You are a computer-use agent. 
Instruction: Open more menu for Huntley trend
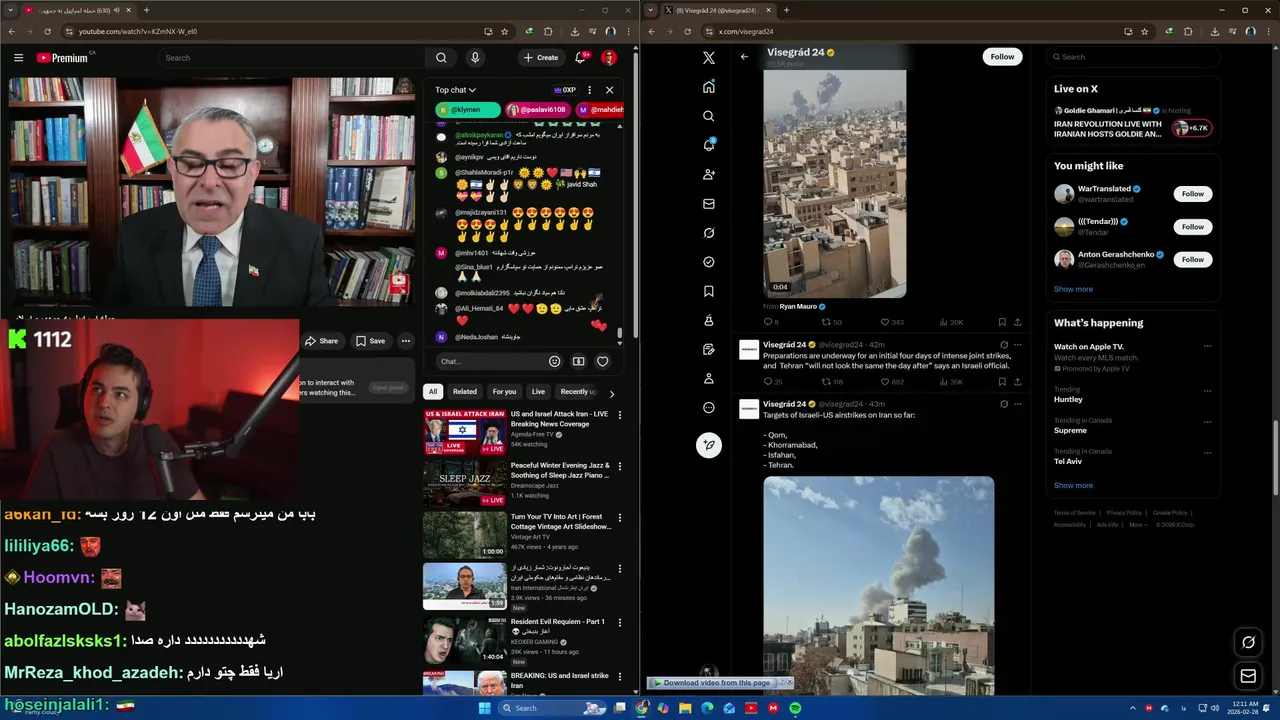click(1207, 390)
